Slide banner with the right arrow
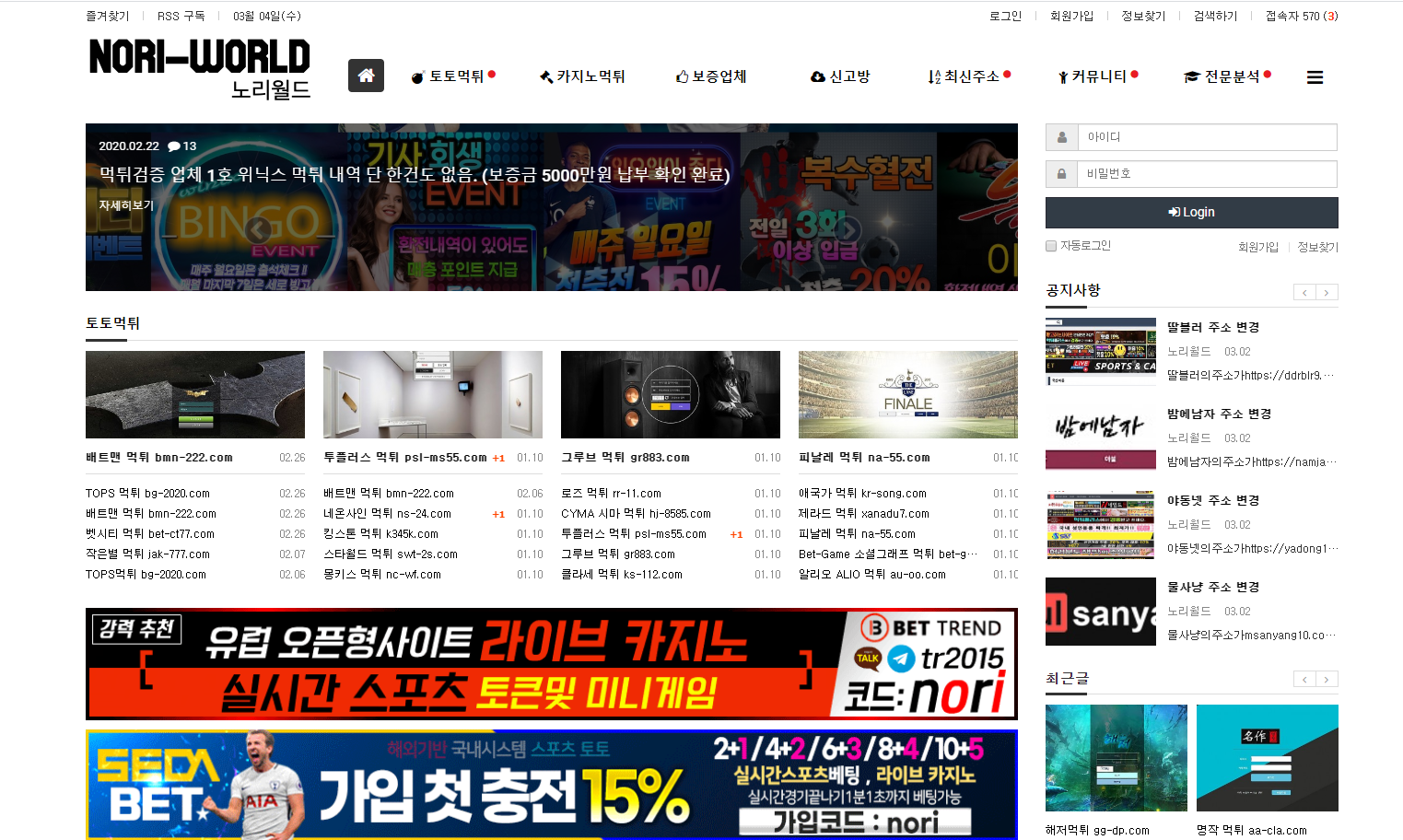The width and height of the screenshot is (1403, 840). (x=849, y=230)
